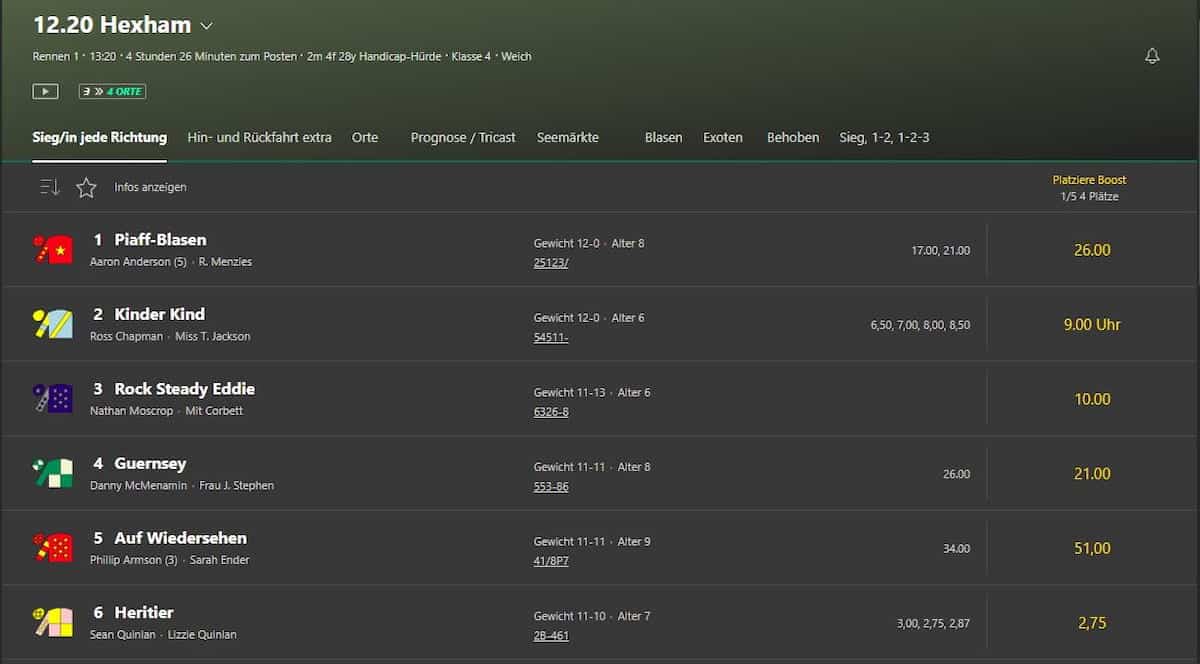Screen dimensions: 1200x664
Task: Switch to Prognose / Tricast tab
Action: coord(463,137)
